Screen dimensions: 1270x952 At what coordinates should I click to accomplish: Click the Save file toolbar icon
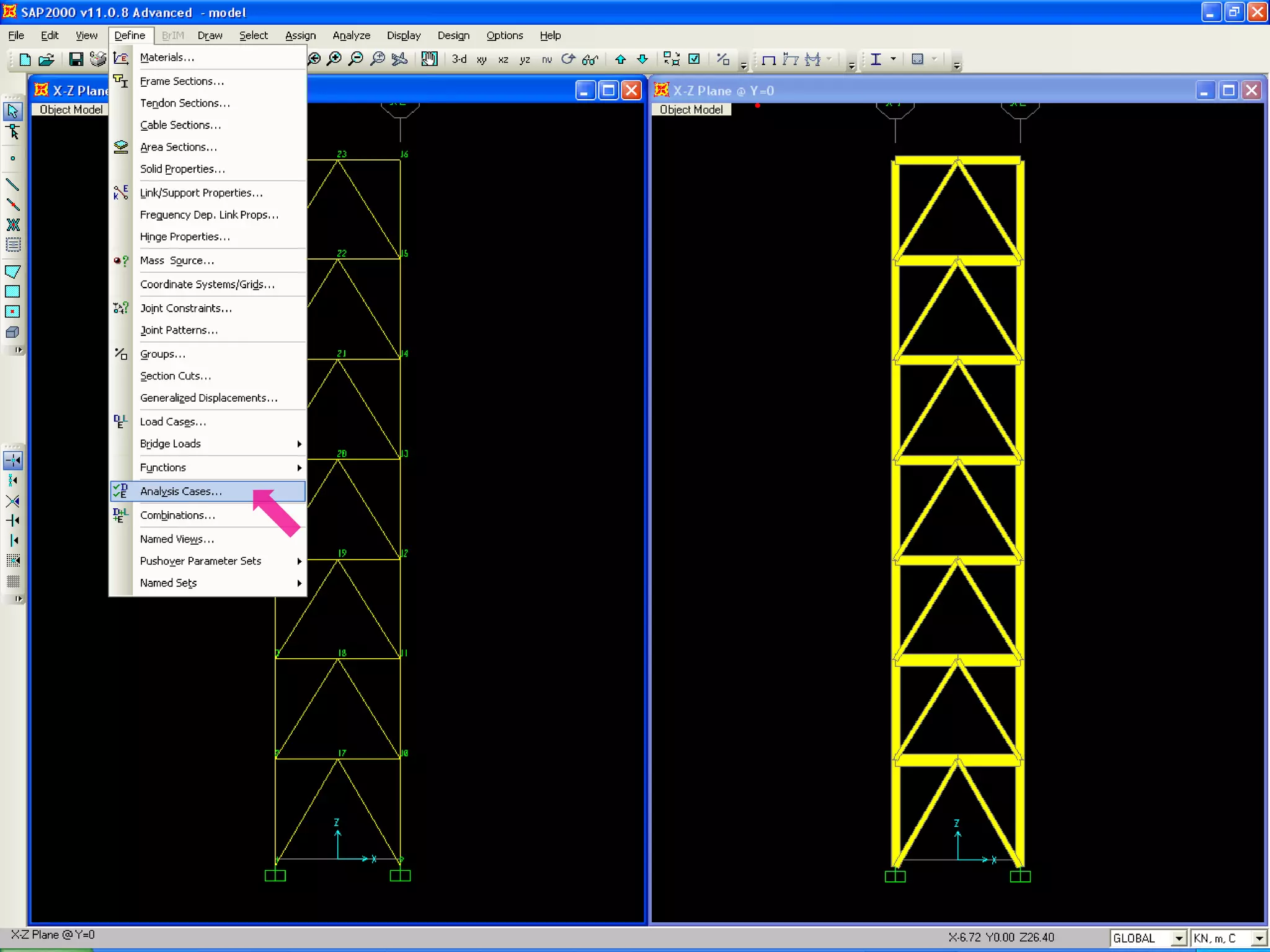click(76, 59)
